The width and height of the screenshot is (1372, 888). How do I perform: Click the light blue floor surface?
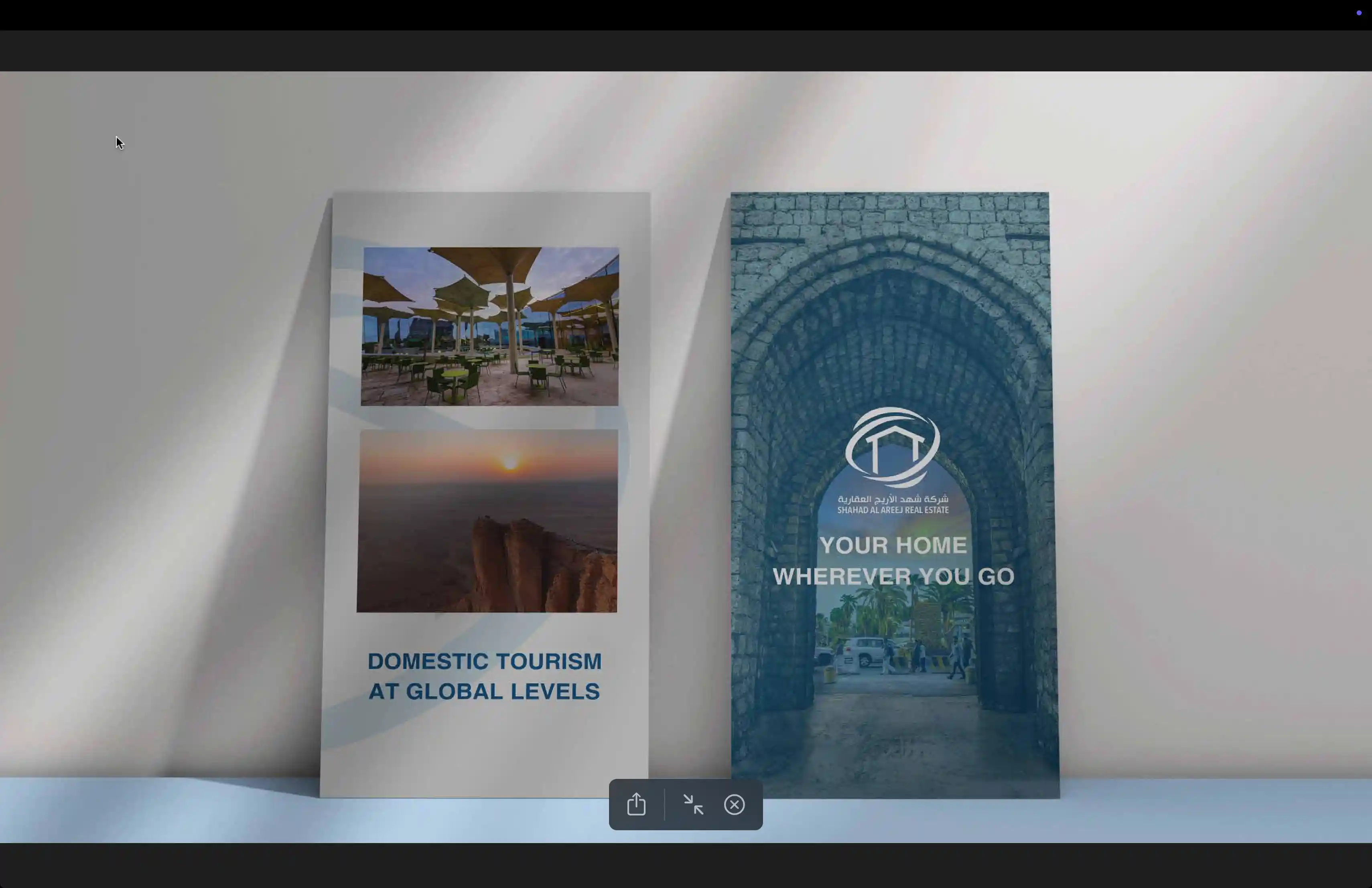tap(173, 813)
